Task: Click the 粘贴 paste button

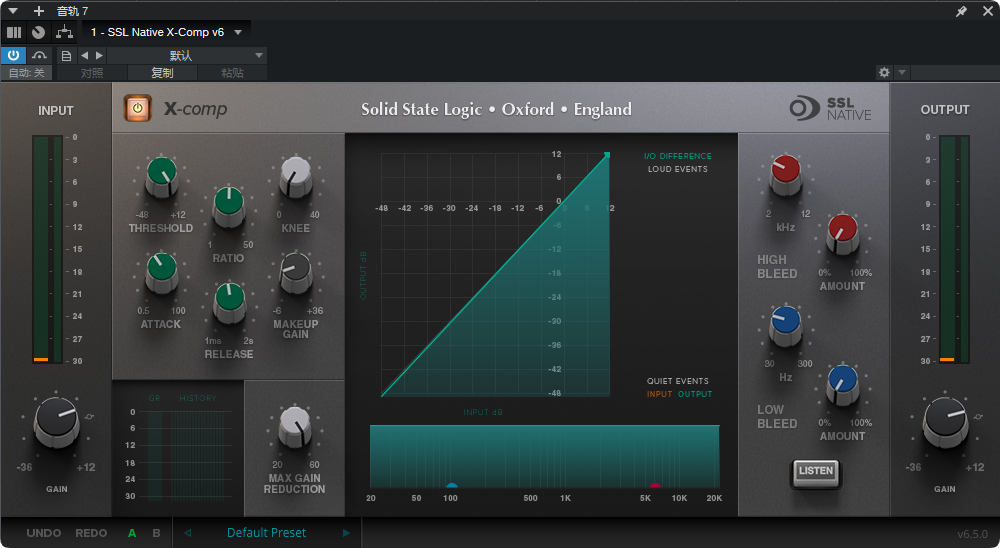Action: 232,73
